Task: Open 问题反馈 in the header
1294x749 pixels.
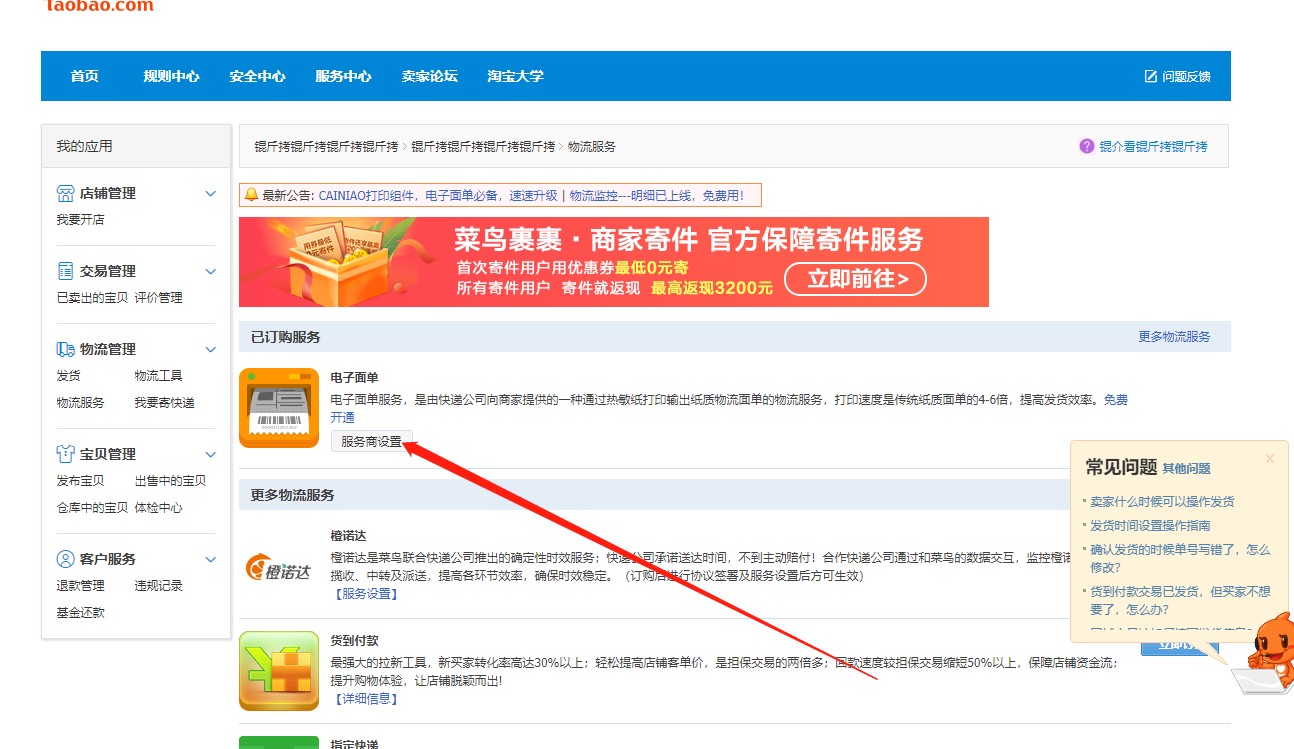Action: [x=1177, y=76]
